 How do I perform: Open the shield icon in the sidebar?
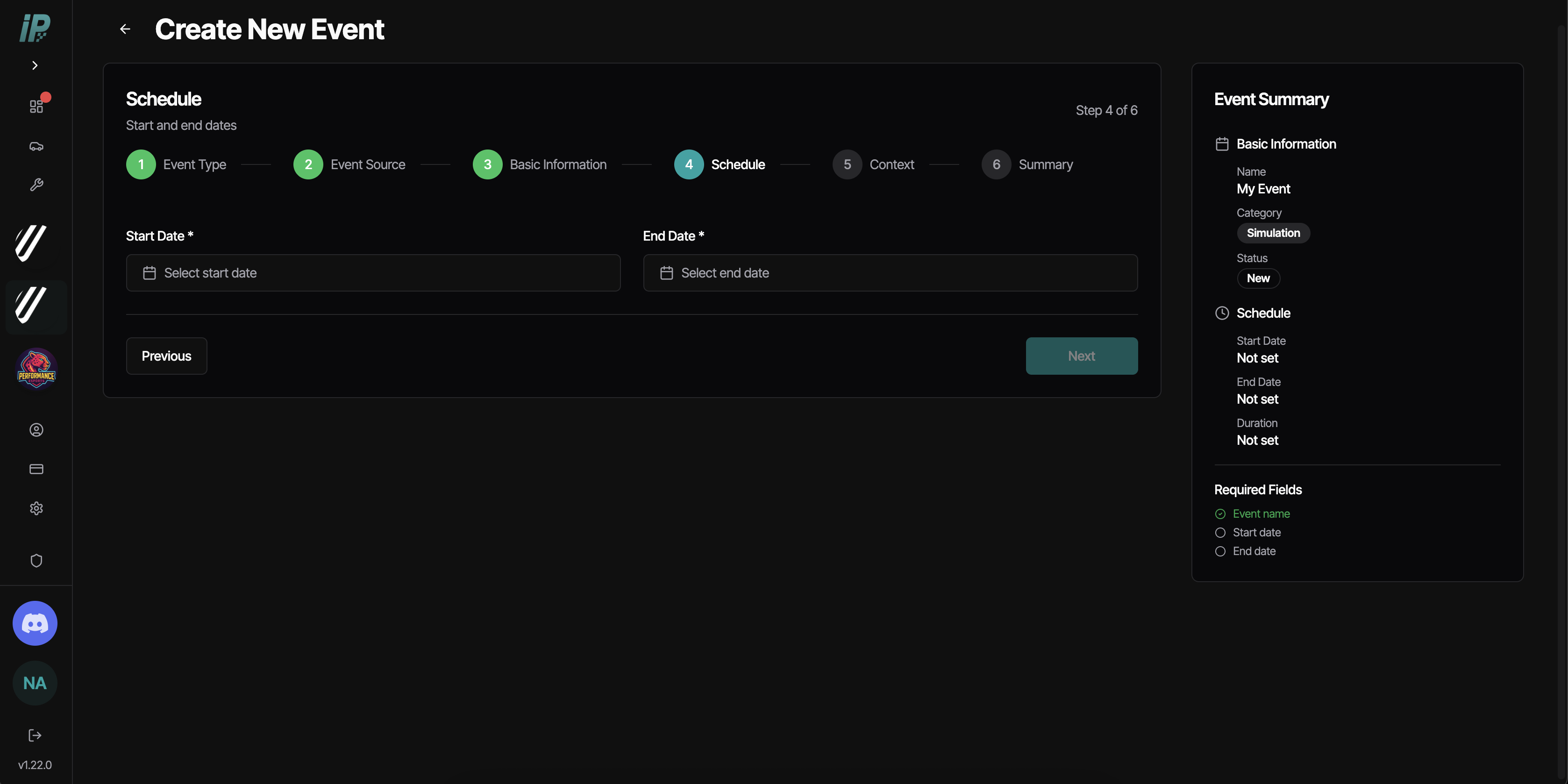(36, 560)
